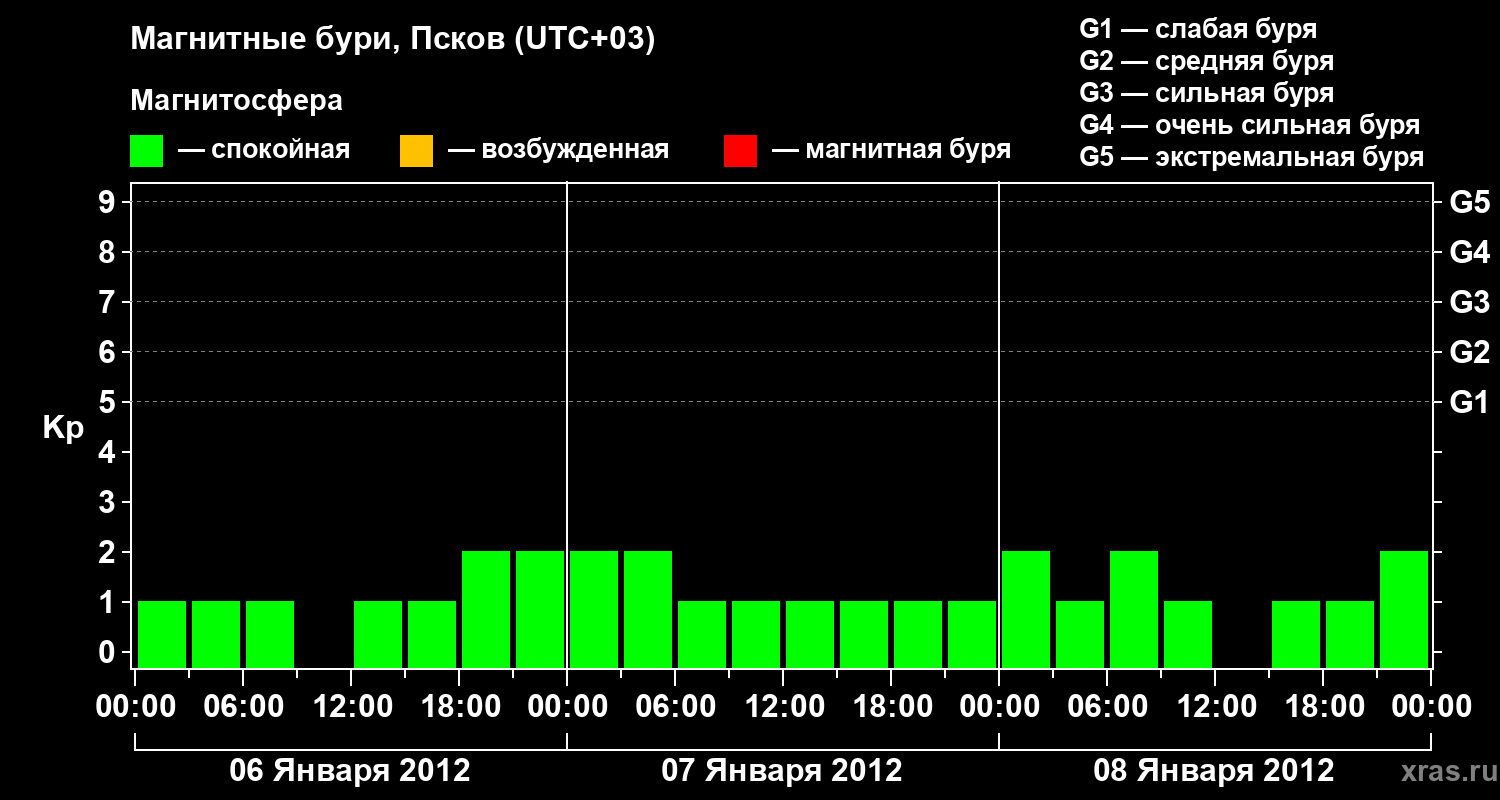
Task: Click the right-axis 'G4' level label
Action: pos(1470,252)
